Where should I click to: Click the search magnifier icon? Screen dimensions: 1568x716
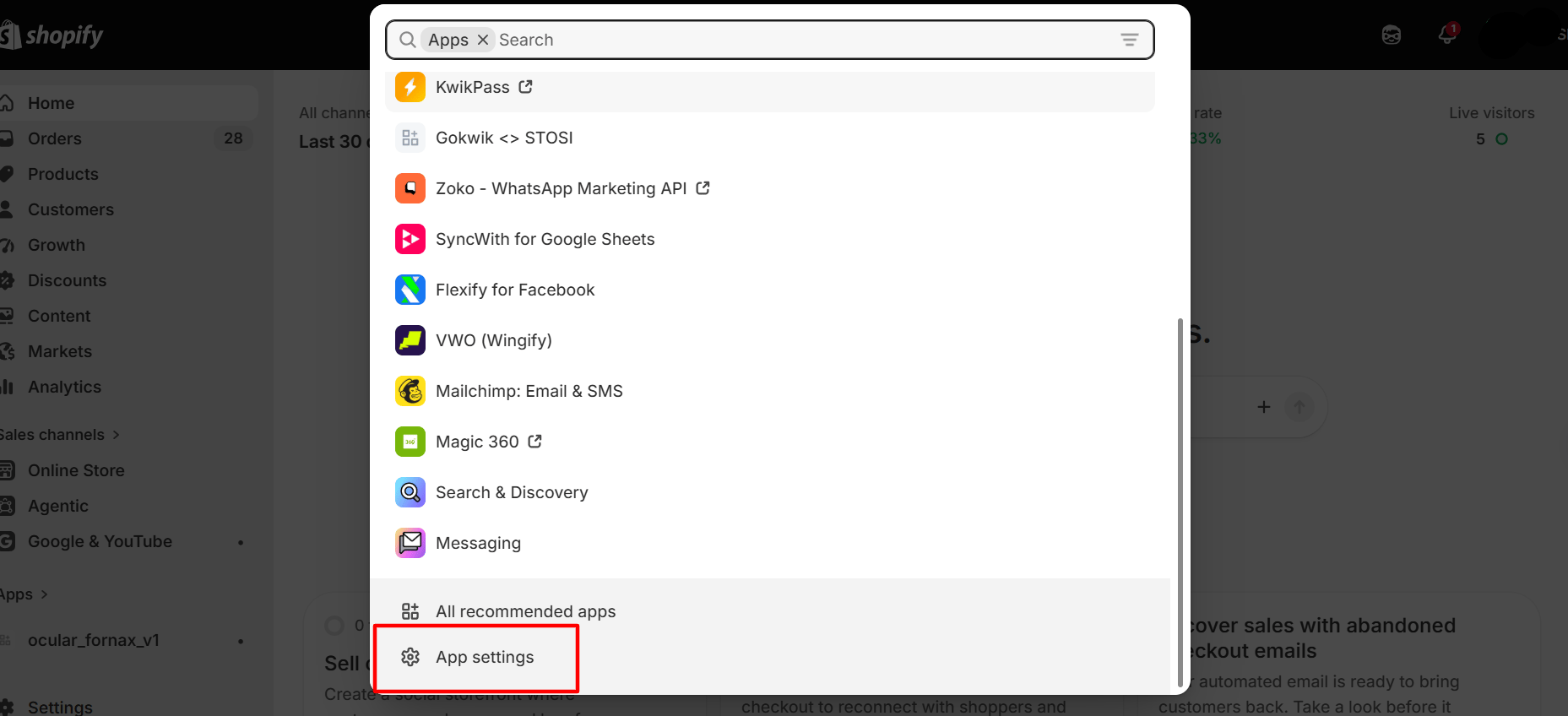408,40
